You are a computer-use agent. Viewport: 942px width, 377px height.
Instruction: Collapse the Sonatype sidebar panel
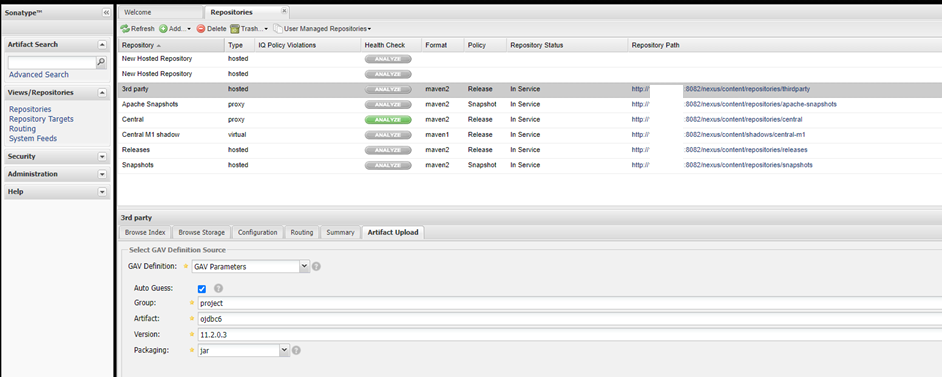click(106, 12)
